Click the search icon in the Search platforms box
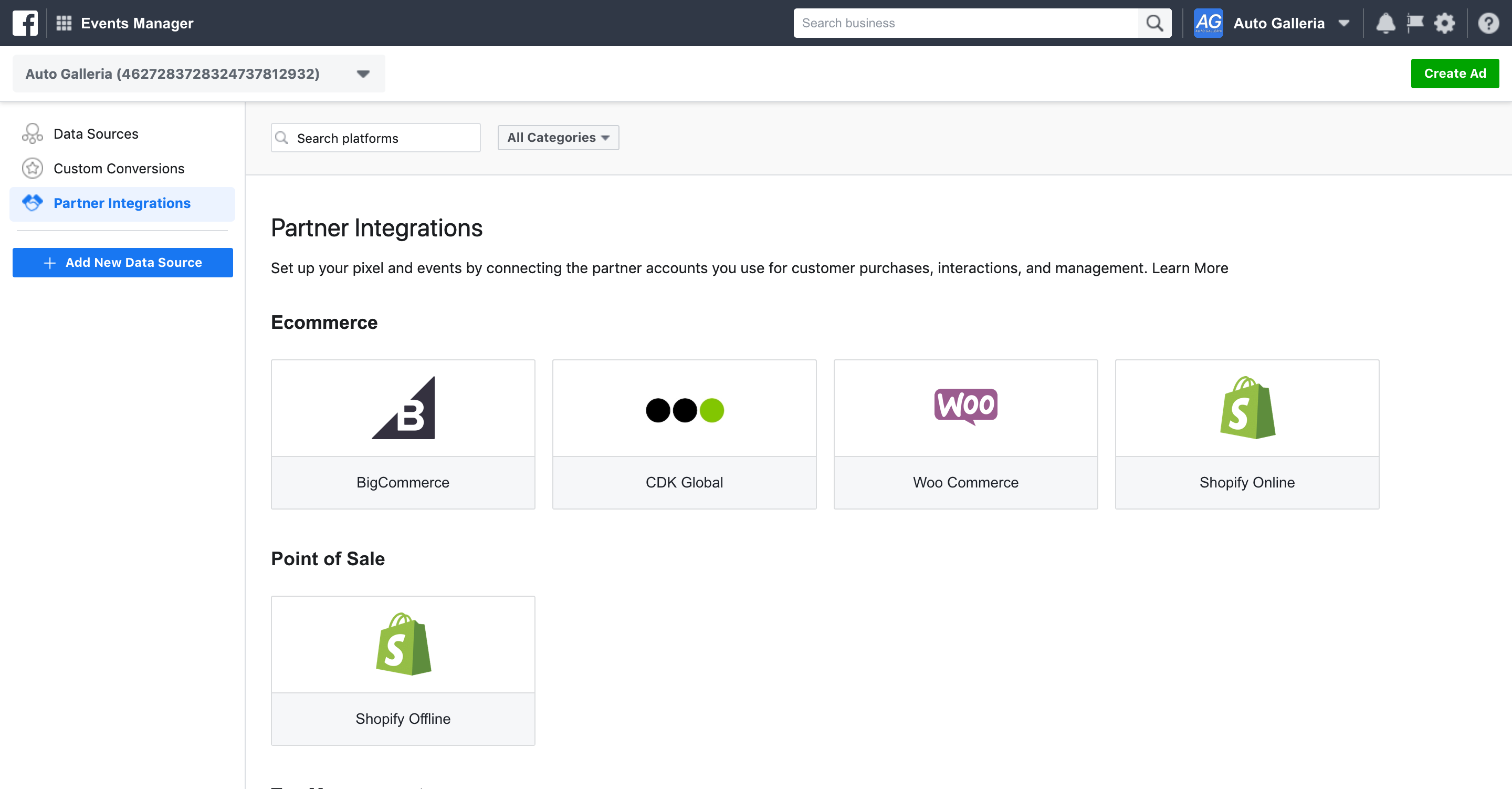 point(282,138)
